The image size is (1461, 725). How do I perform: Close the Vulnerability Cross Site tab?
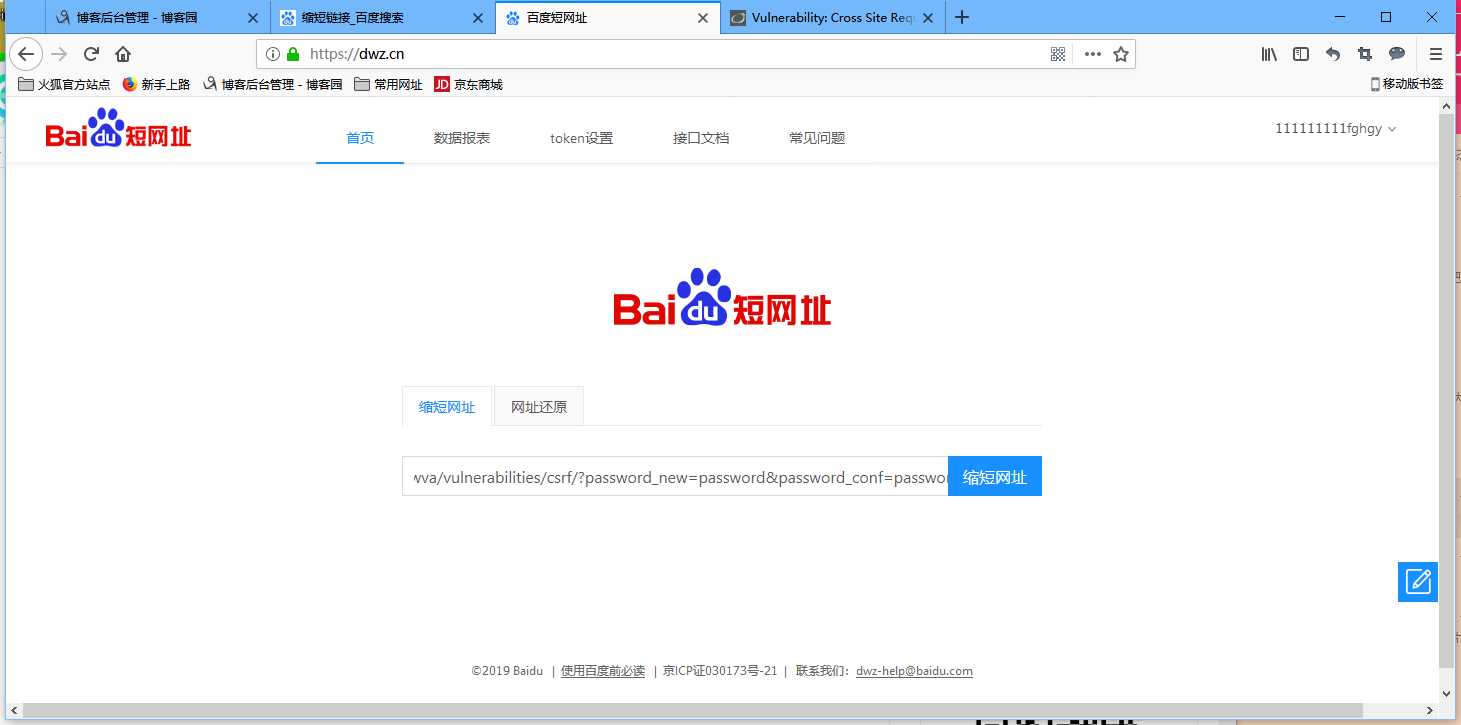(x=928, y=18)
